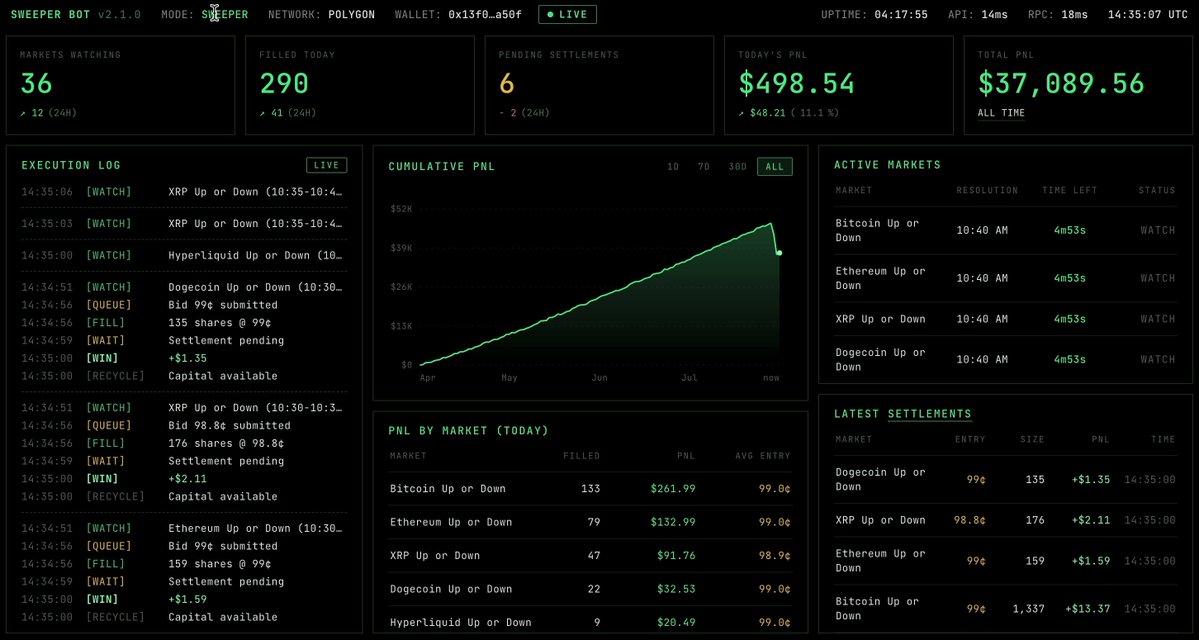The image size is (1199, 640).
Task: Click the log line '176 shares @ 98.8¢'
Action: point(226,443)
